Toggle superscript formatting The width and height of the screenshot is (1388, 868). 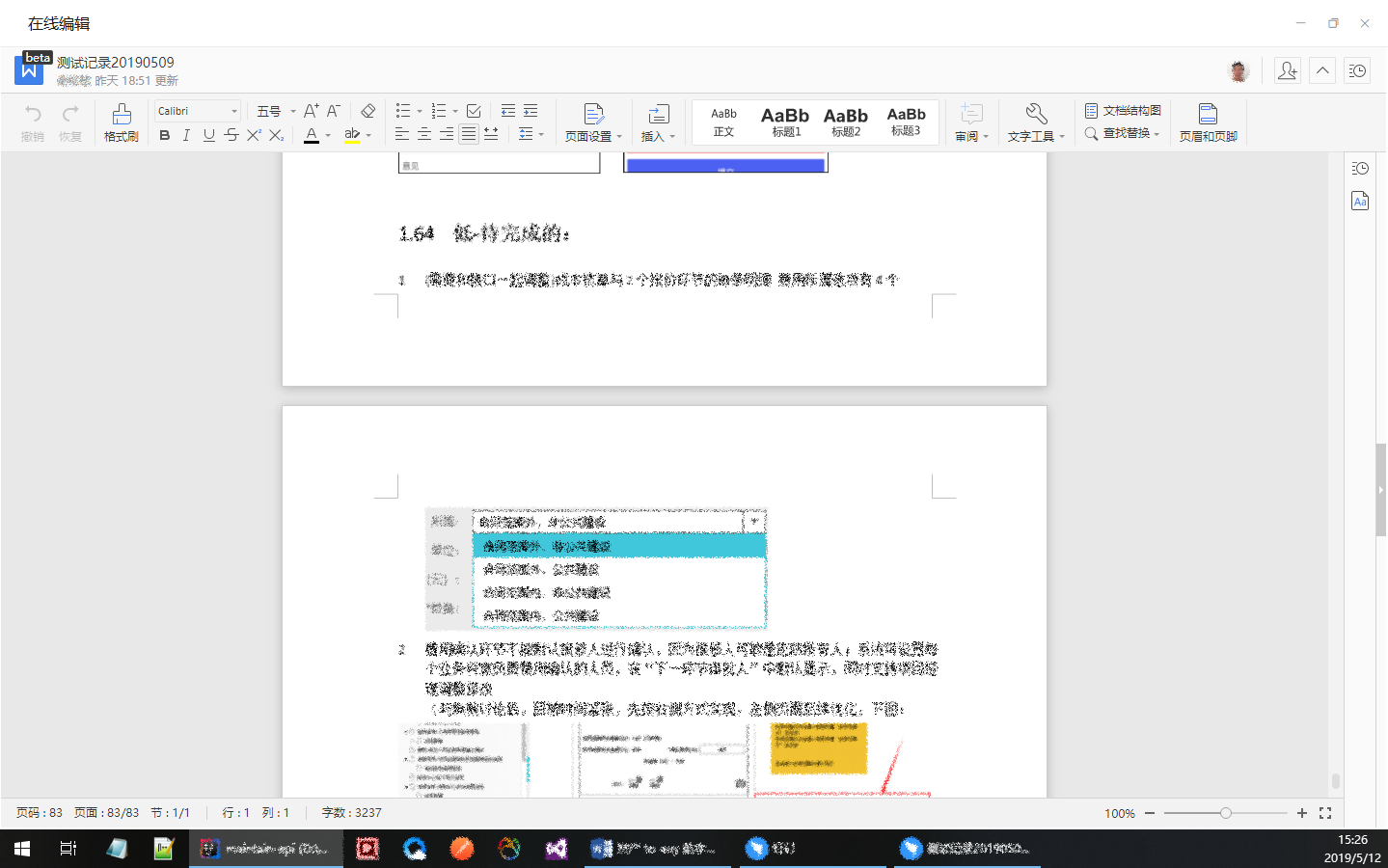point(254,135)
